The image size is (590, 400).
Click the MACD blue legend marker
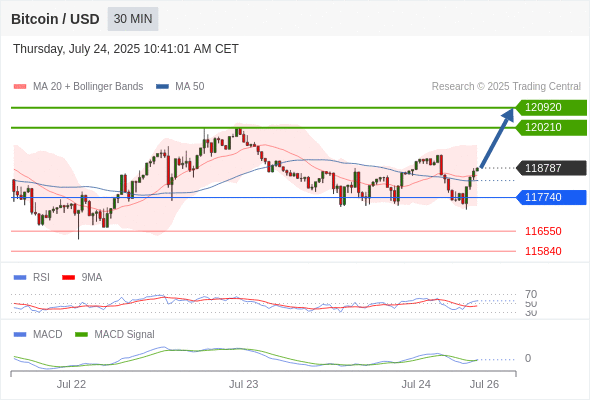coord(20,335)
